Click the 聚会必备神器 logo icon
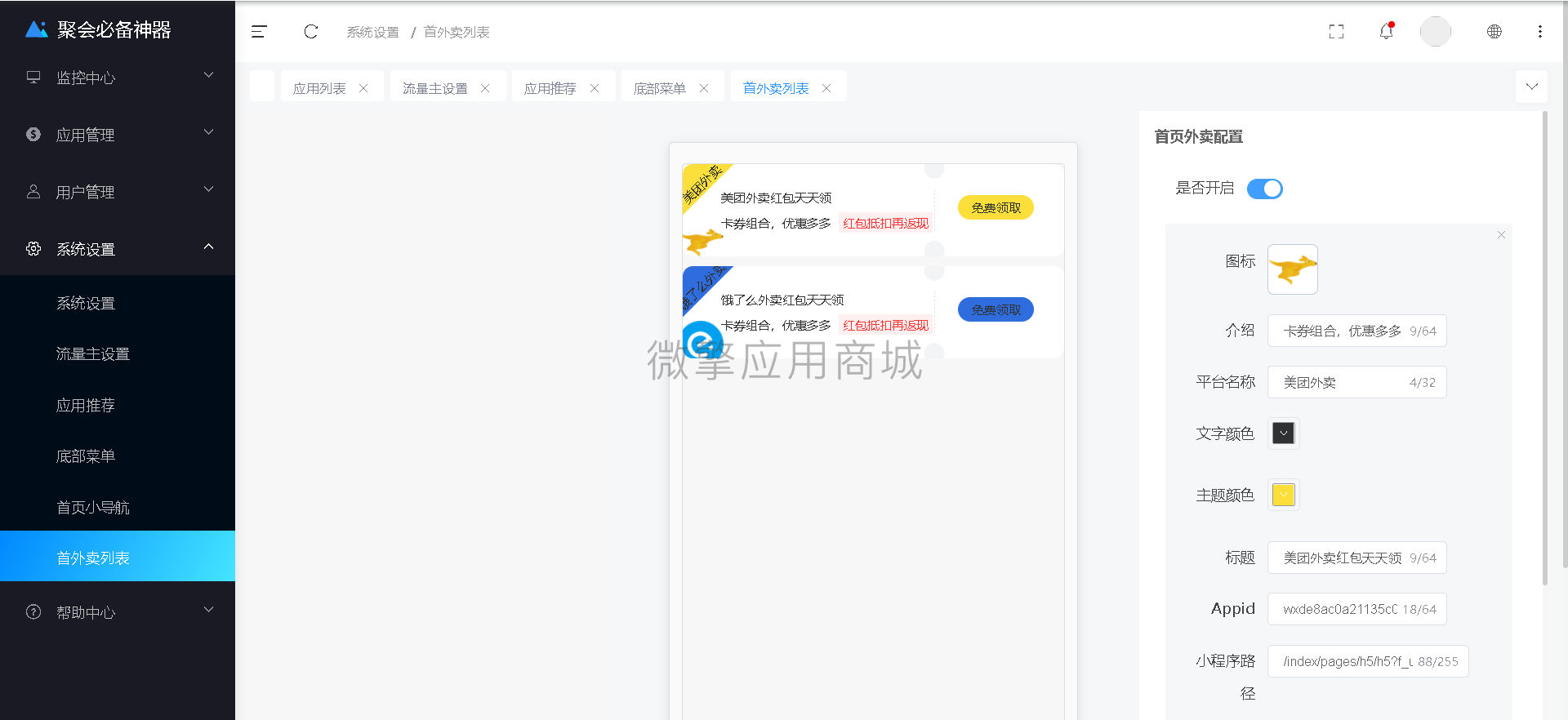 coord(37,29)
